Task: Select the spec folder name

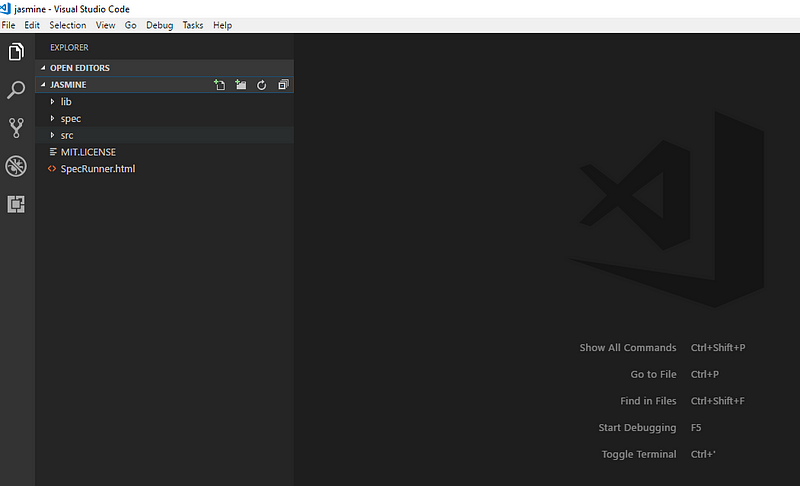Action: [x=70, y=118]
